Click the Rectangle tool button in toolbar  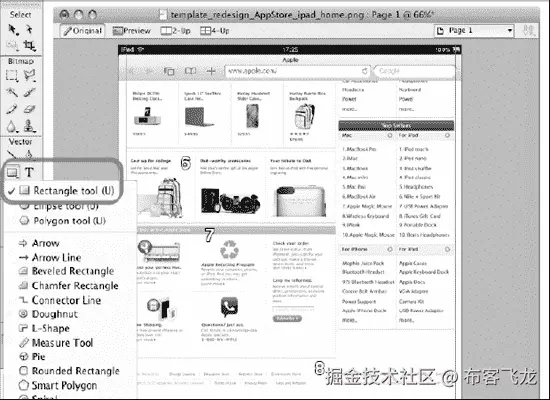pos(13,172)
